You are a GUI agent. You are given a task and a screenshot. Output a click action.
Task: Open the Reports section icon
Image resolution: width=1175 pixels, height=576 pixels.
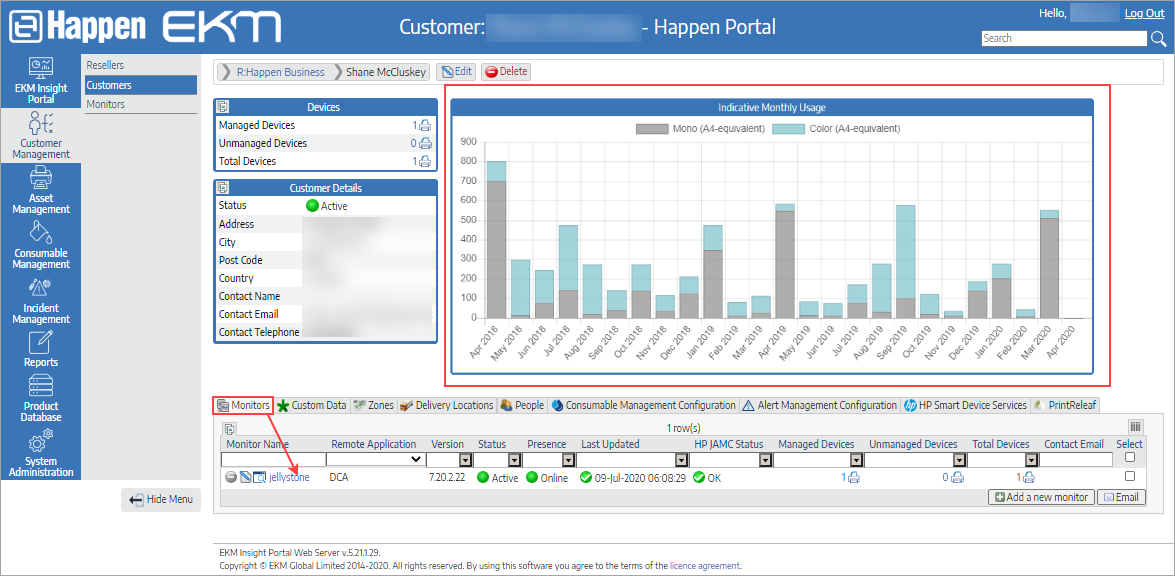(41, 344)
